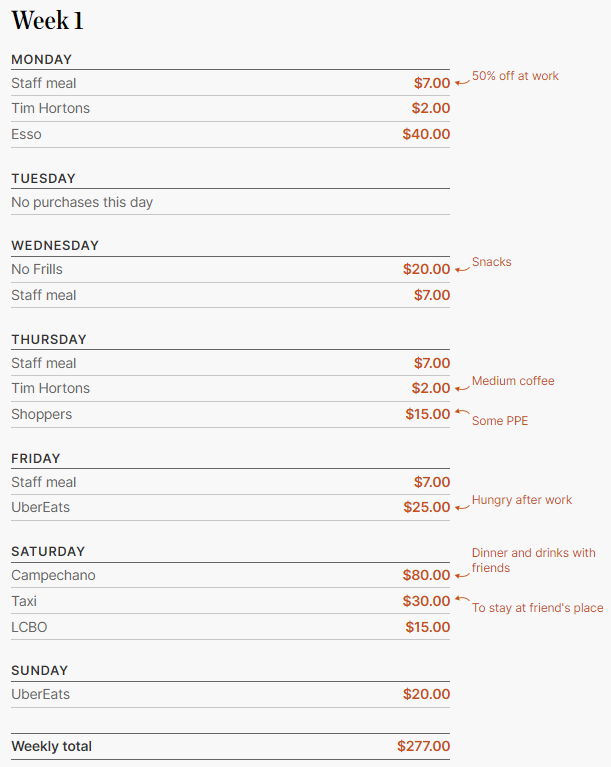Select the MONDAY day header
The height and width of the screenshot is (767, 611).
42,59
